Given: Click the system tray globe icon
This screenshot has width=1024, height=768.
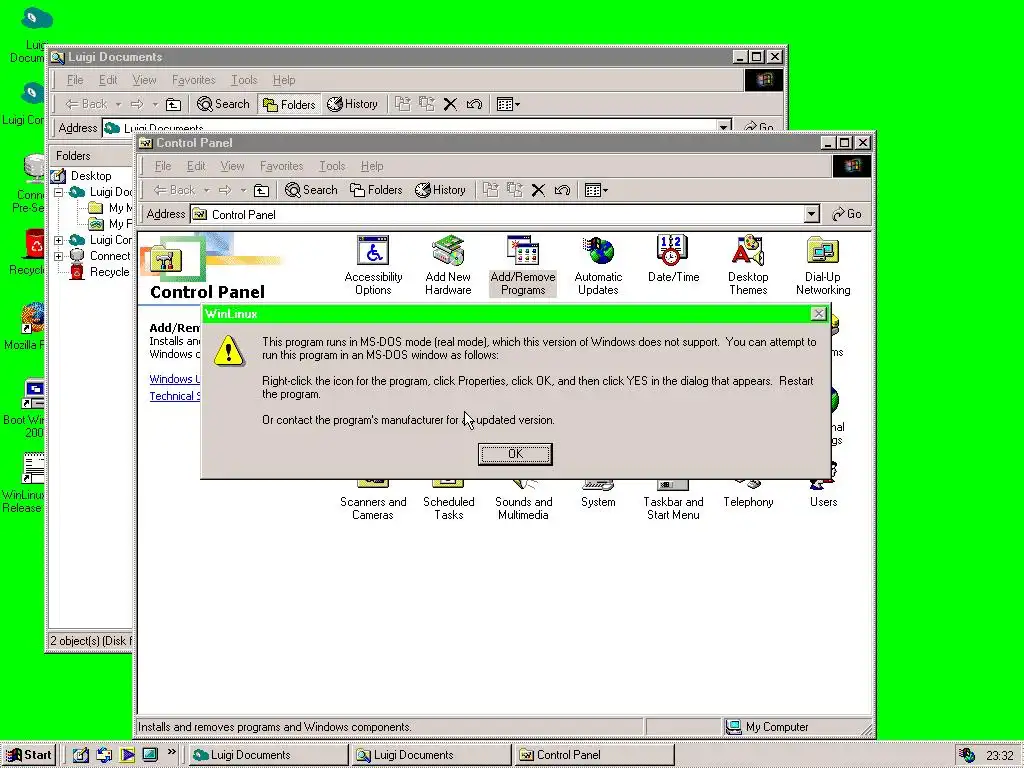Looking at the screenshot, I should (967, 755).
